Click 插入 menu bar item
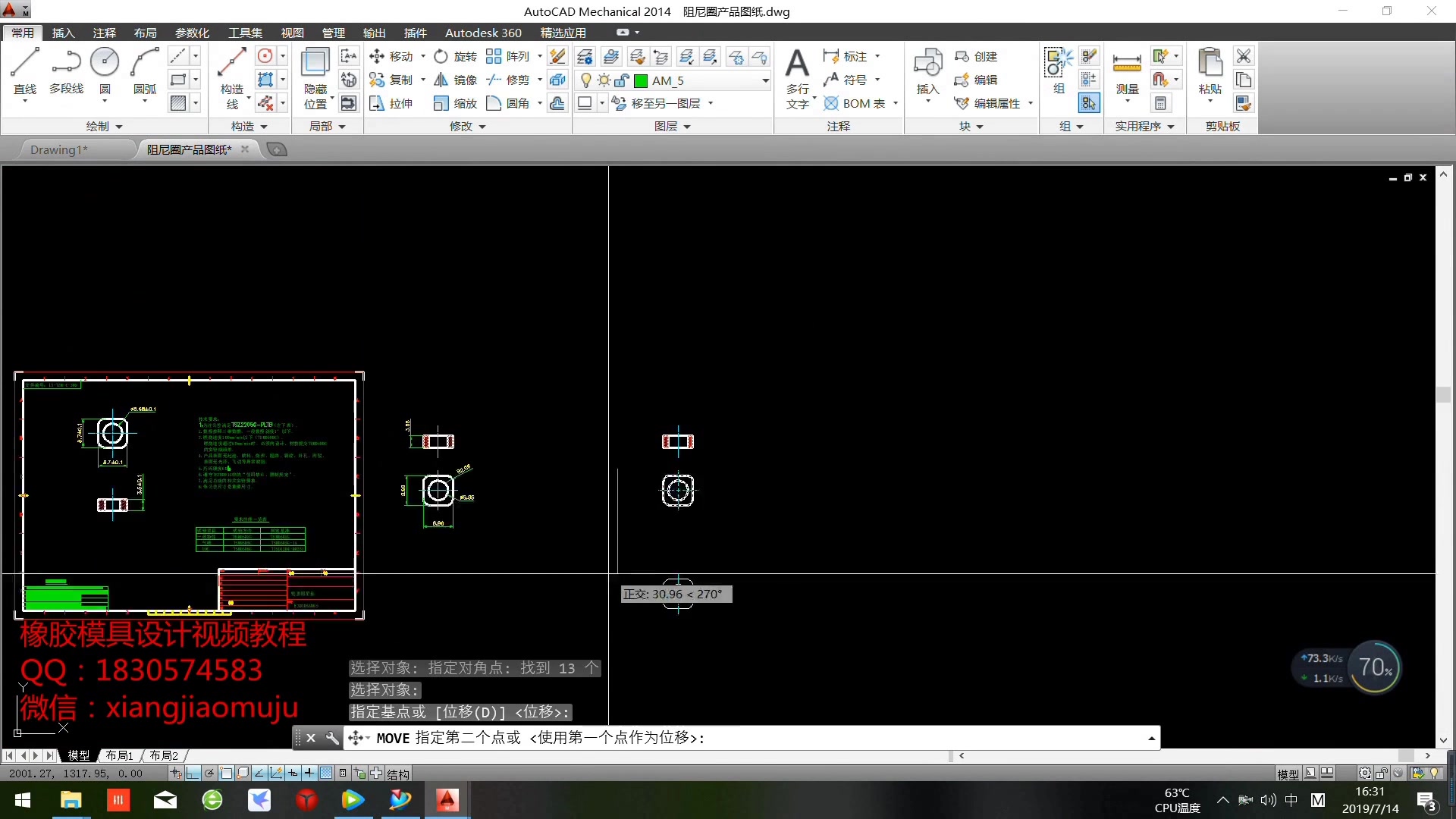 [x=62, y=33]
